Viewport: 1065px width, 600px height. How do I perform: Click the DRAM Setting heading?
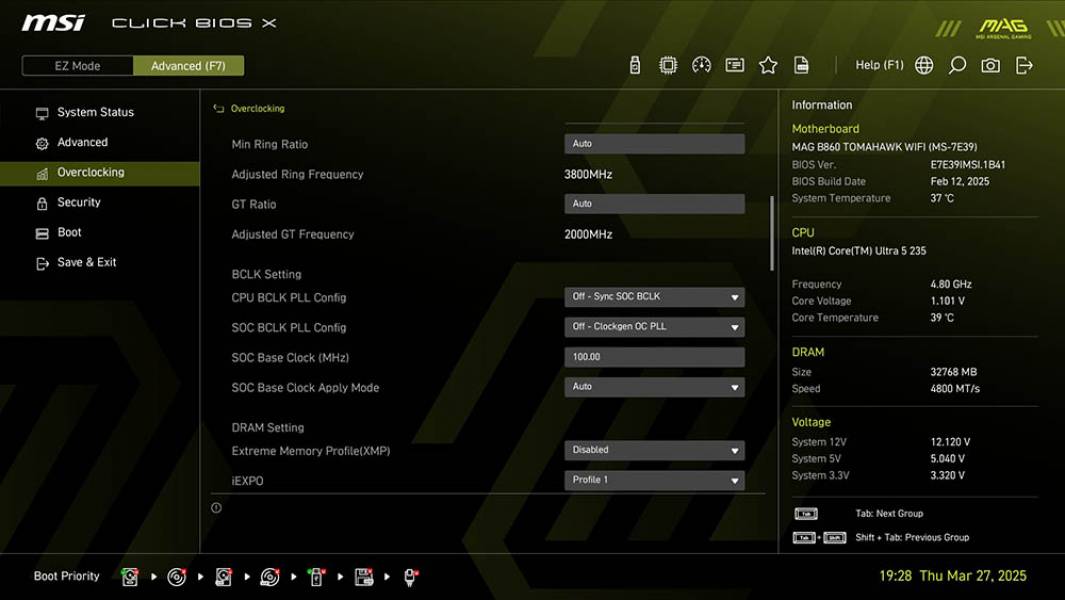click(x=268, y=428)
